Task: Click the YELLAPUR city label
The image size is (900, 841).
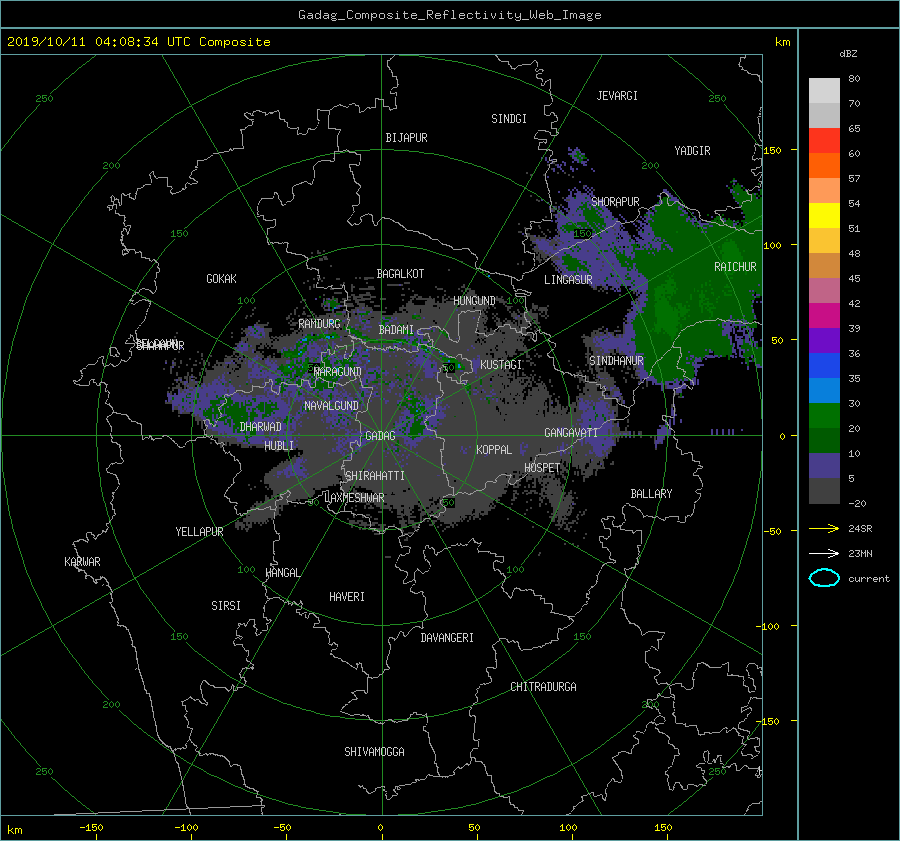Action: click(x=199, y=532)
